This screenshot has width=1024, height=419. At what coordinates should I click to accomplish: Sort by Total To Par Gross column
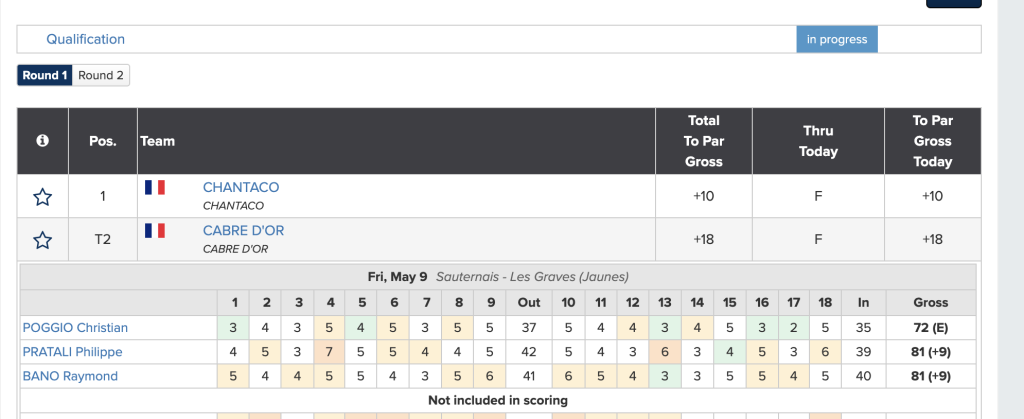point(703,141)
